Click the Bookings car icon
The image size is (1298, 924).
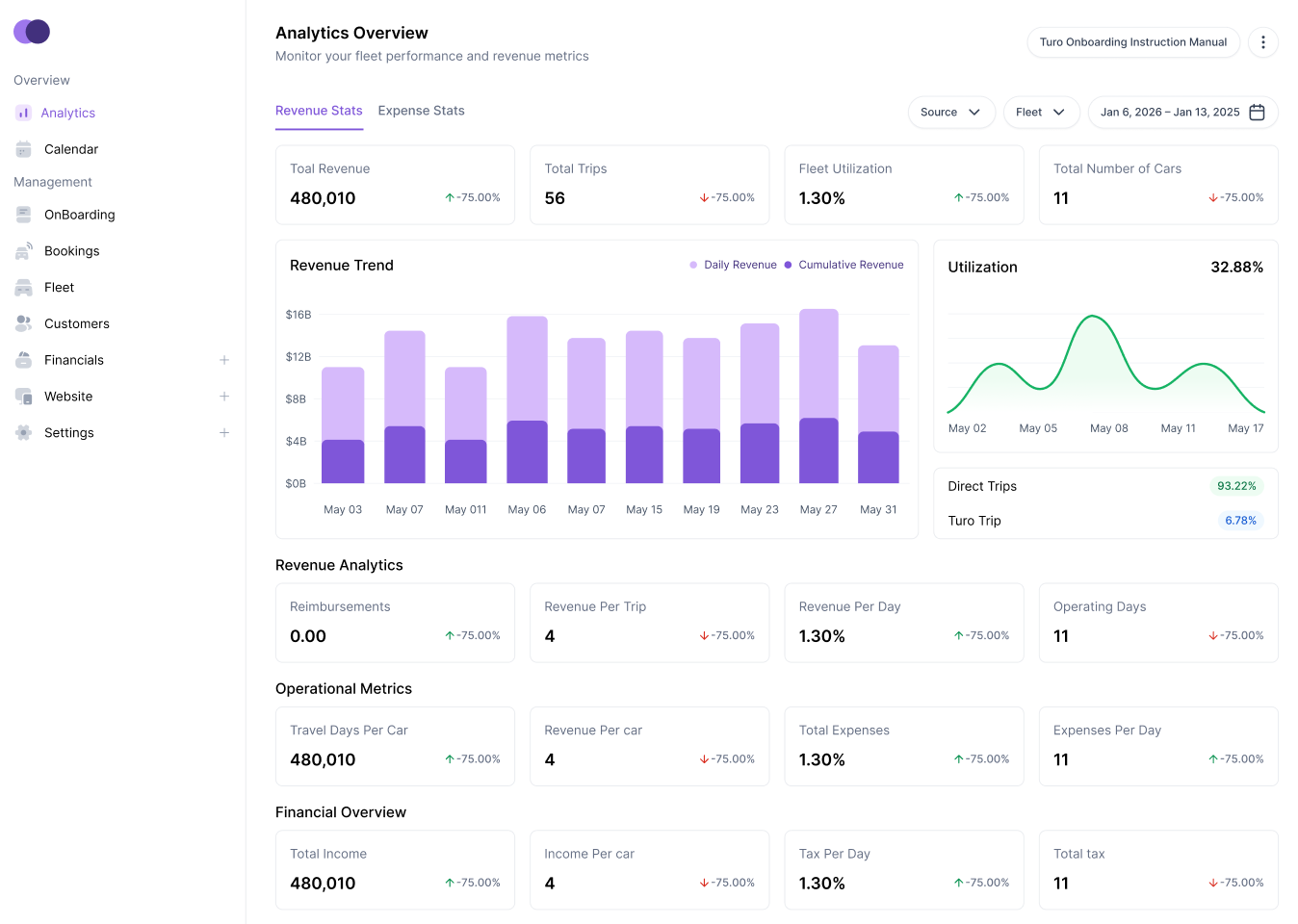[x=24, y=251]
